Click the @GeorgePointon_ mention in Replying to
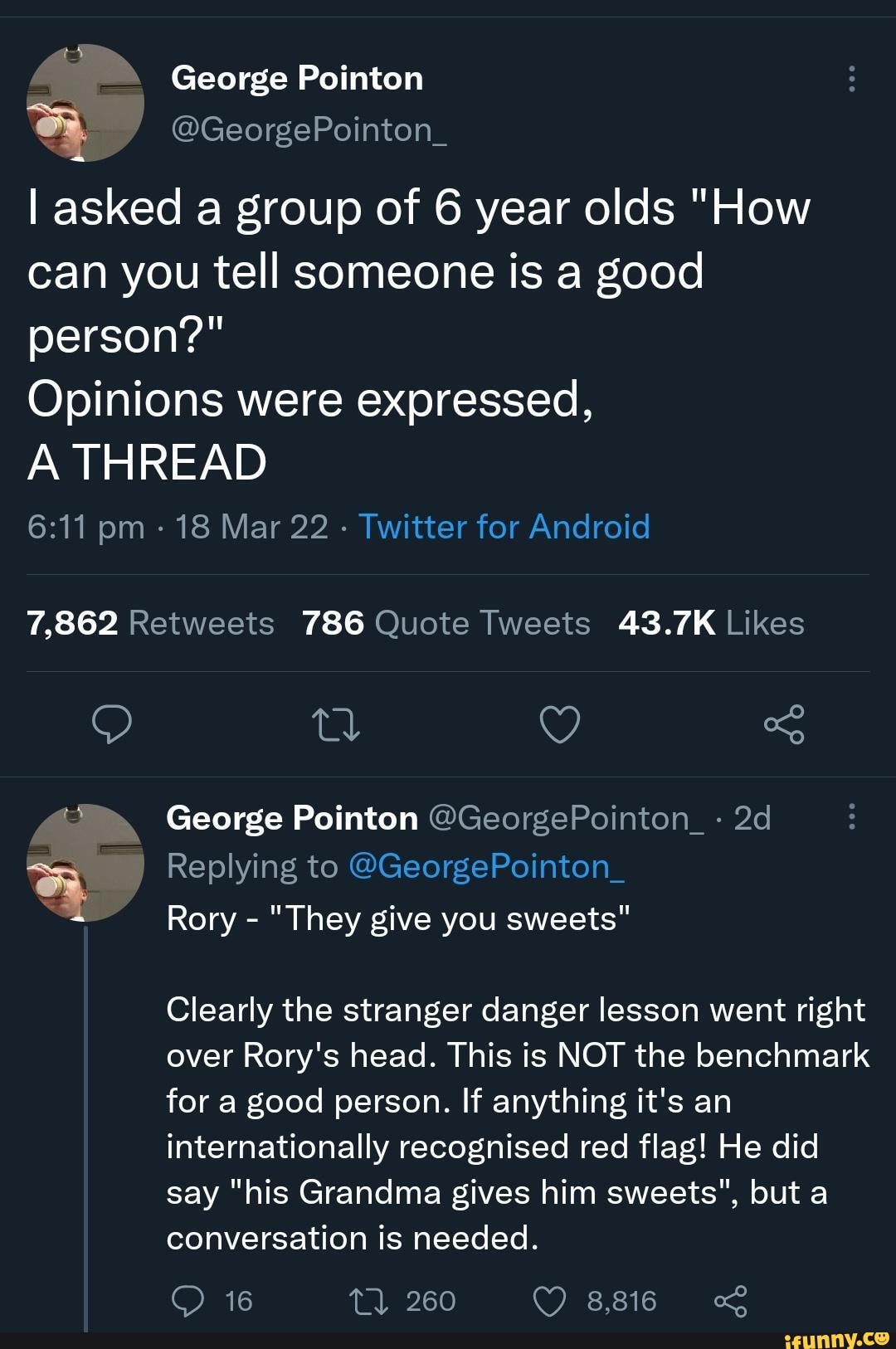The width and height of the screenshot is (896, 1349). 486,866
